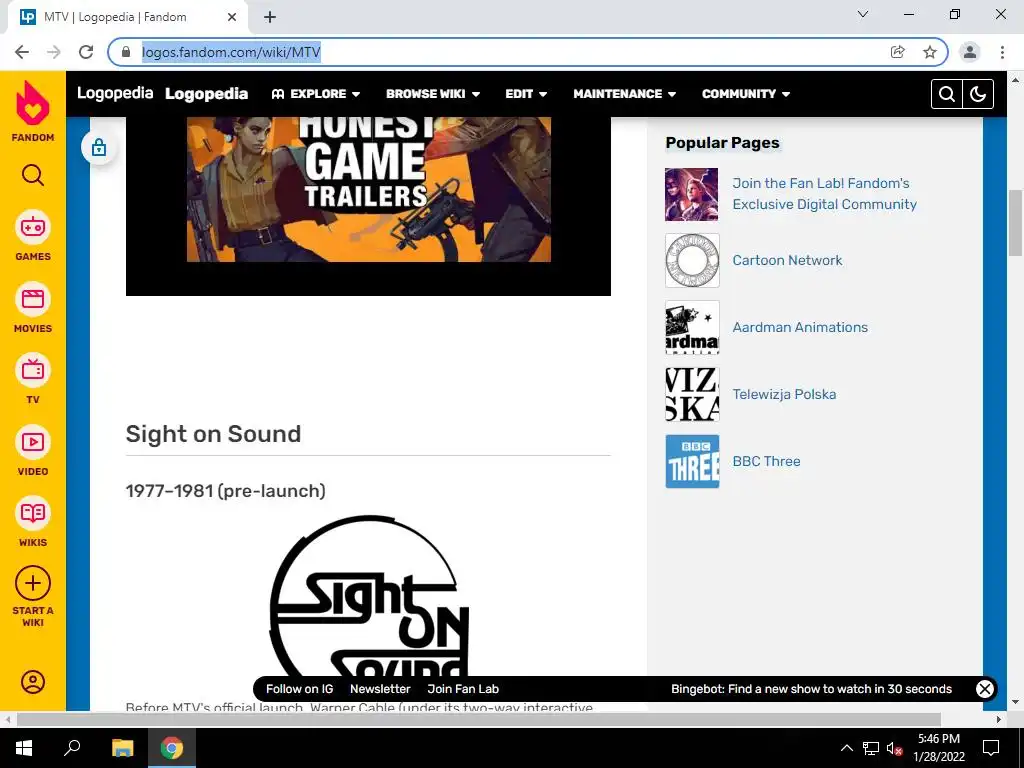Click the 1977–1981 (pre-launch) subheading
Viewport: 1024px width, 768px height.
pos(225,490)
